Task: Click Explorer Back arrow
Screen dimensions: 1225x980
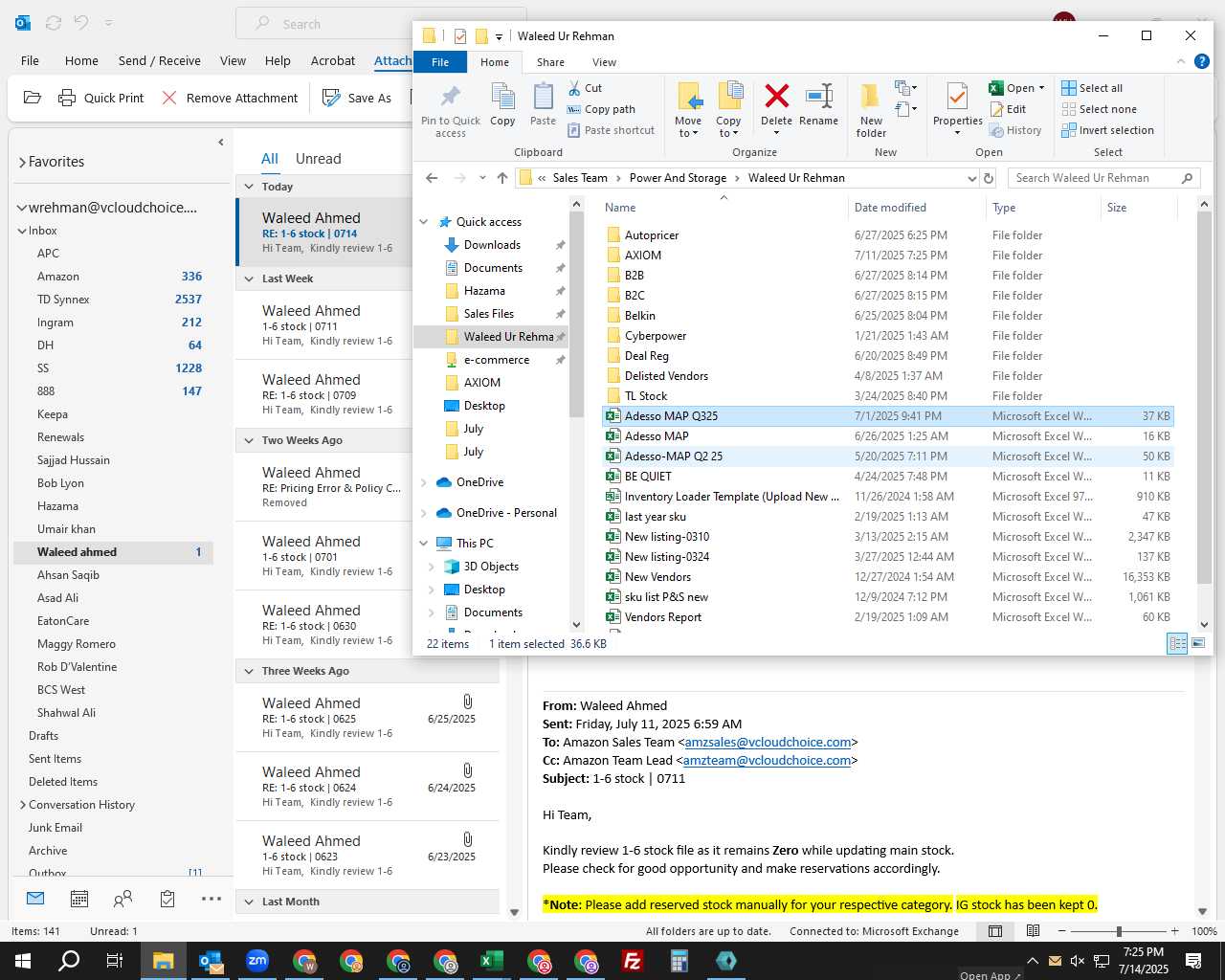Action: coord(432,178)
